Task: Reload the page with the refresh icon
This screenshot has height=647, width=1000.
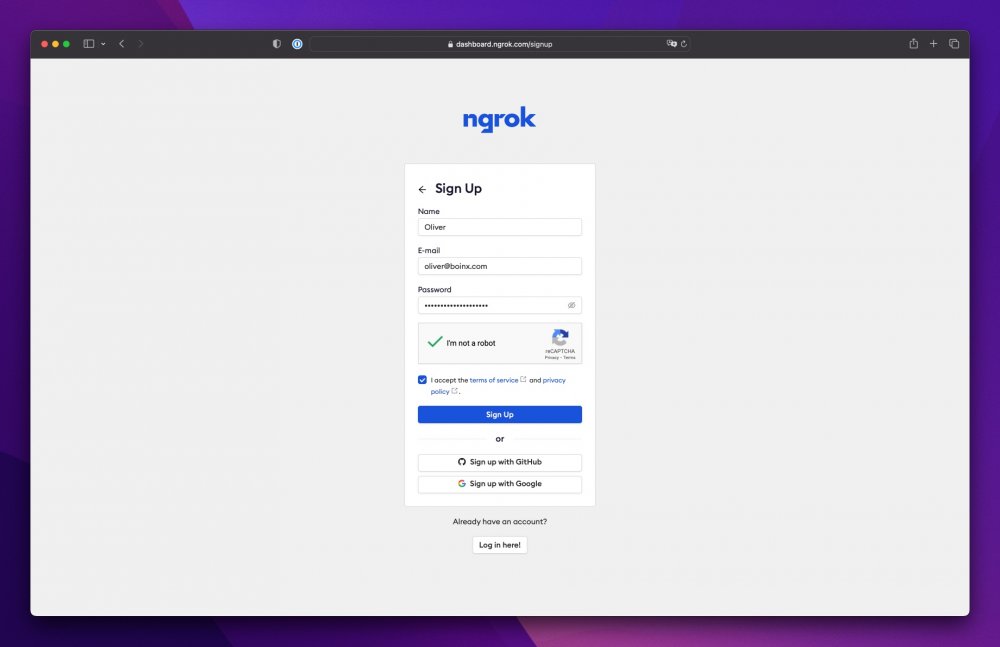Action: click(x=684, y=44)
